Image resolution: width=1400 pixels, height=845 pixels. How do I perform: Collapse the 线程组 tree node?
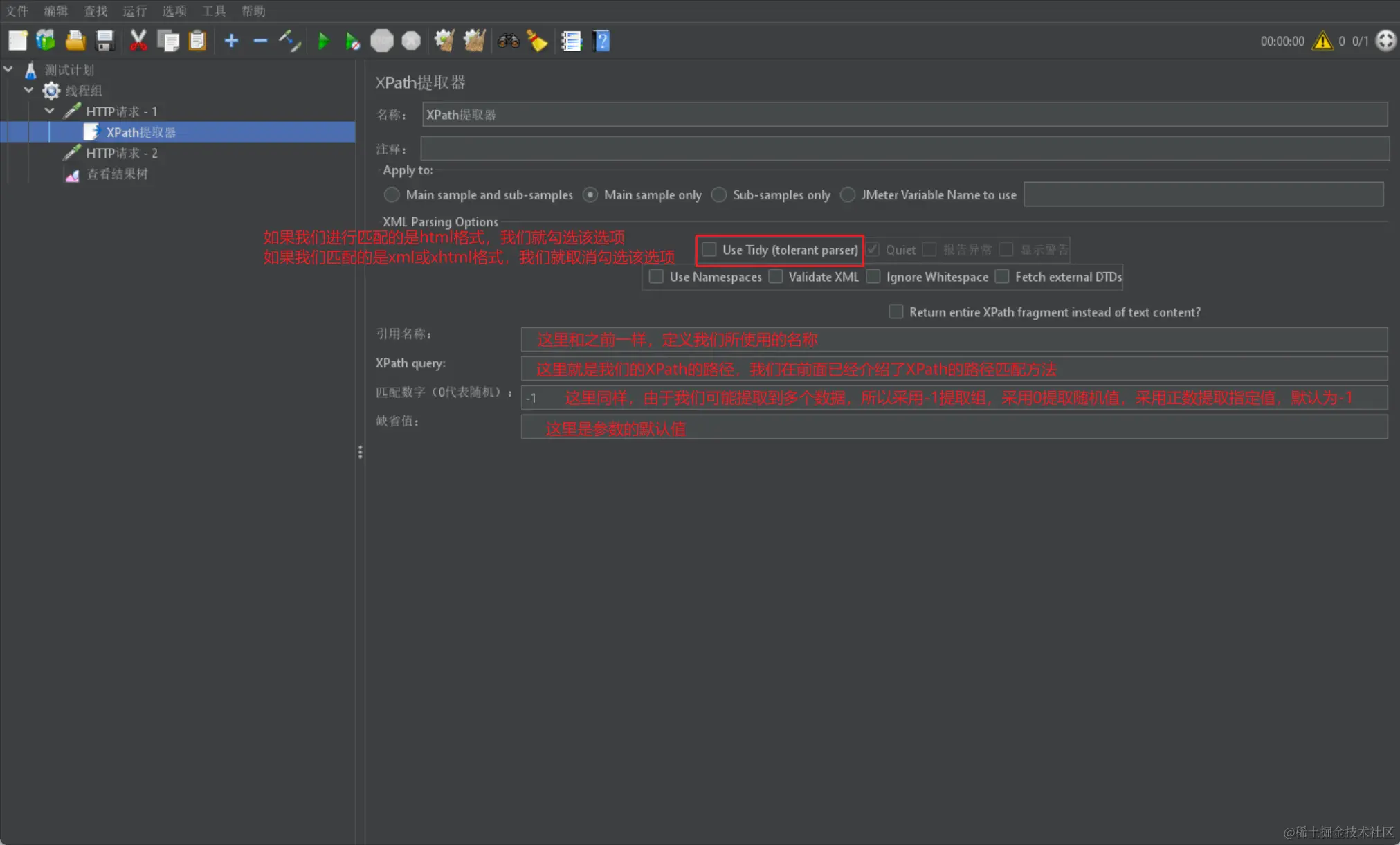pyautogui.click(x=29, y=90)
